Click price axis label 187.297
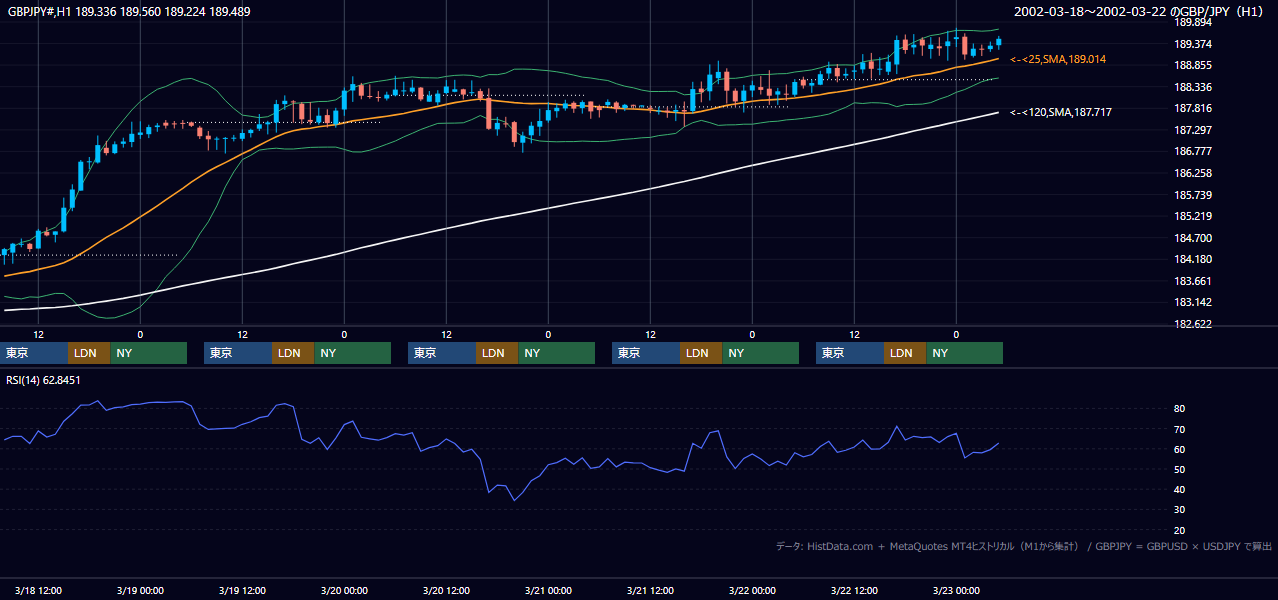1278x600 pixels. (x=1193, y=130)
